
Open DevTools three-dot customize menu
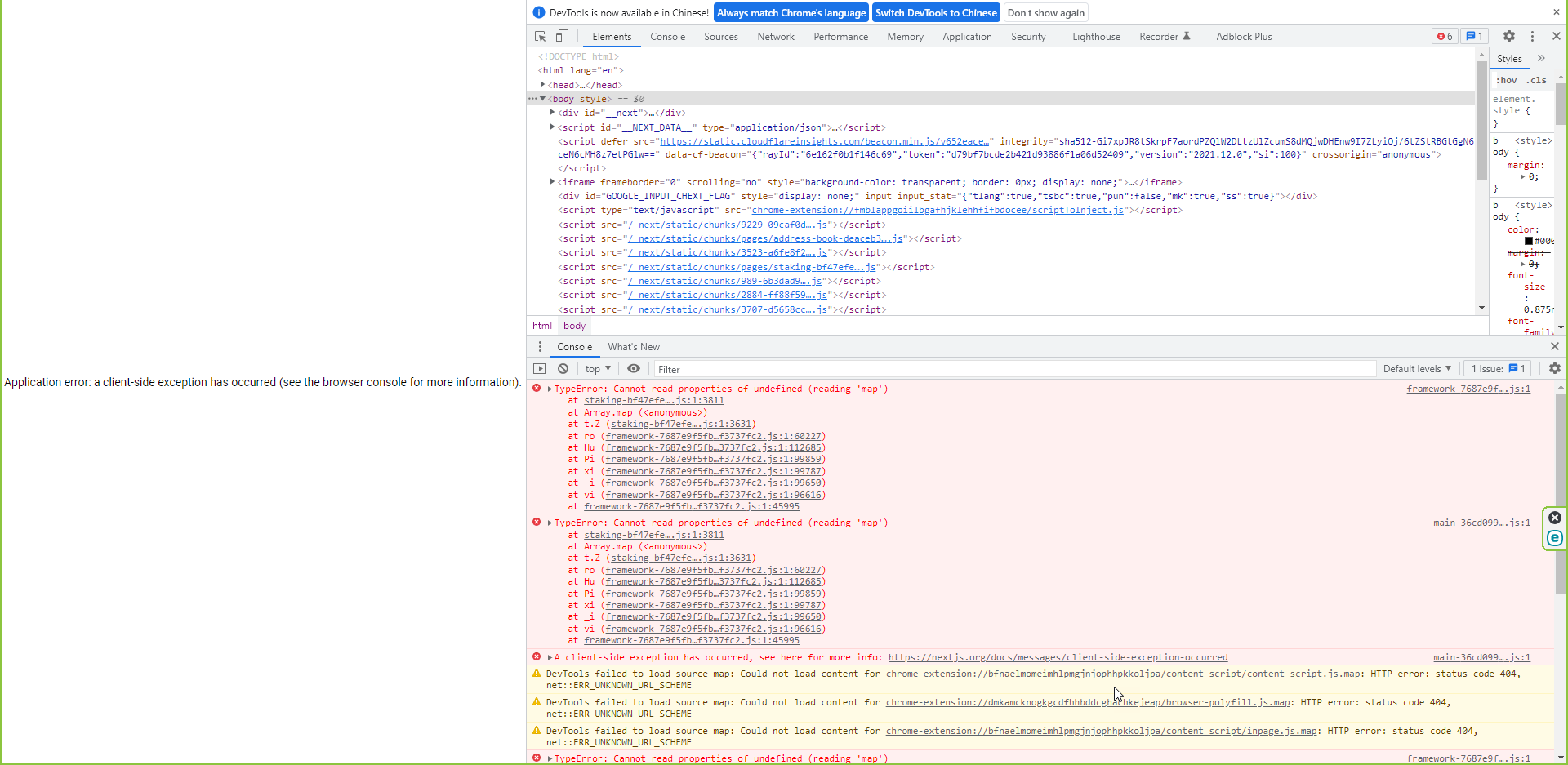[x=1532, y=37]
